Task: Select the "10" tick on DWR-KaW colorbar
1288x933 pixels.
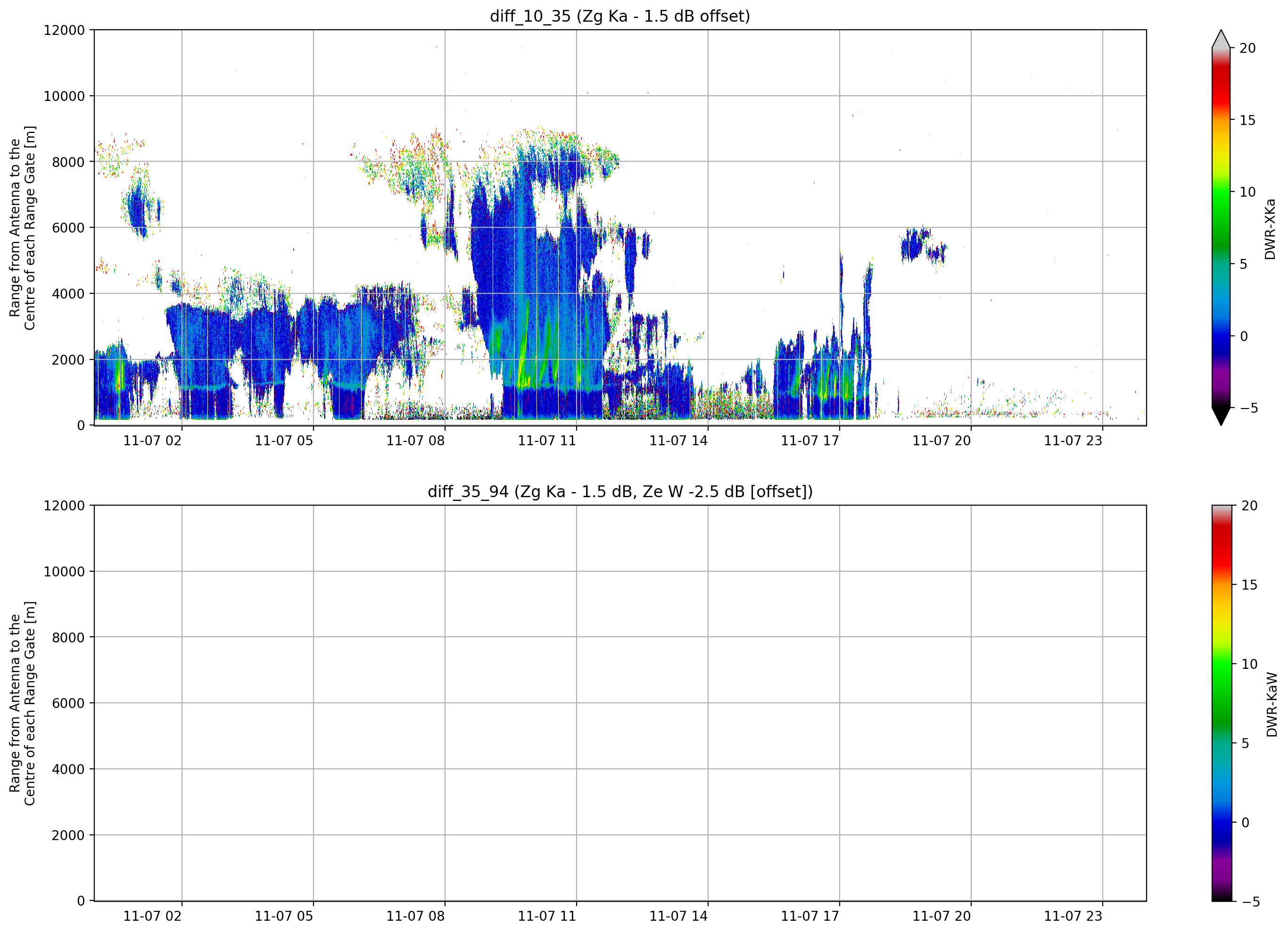Action: [1249, 664]
